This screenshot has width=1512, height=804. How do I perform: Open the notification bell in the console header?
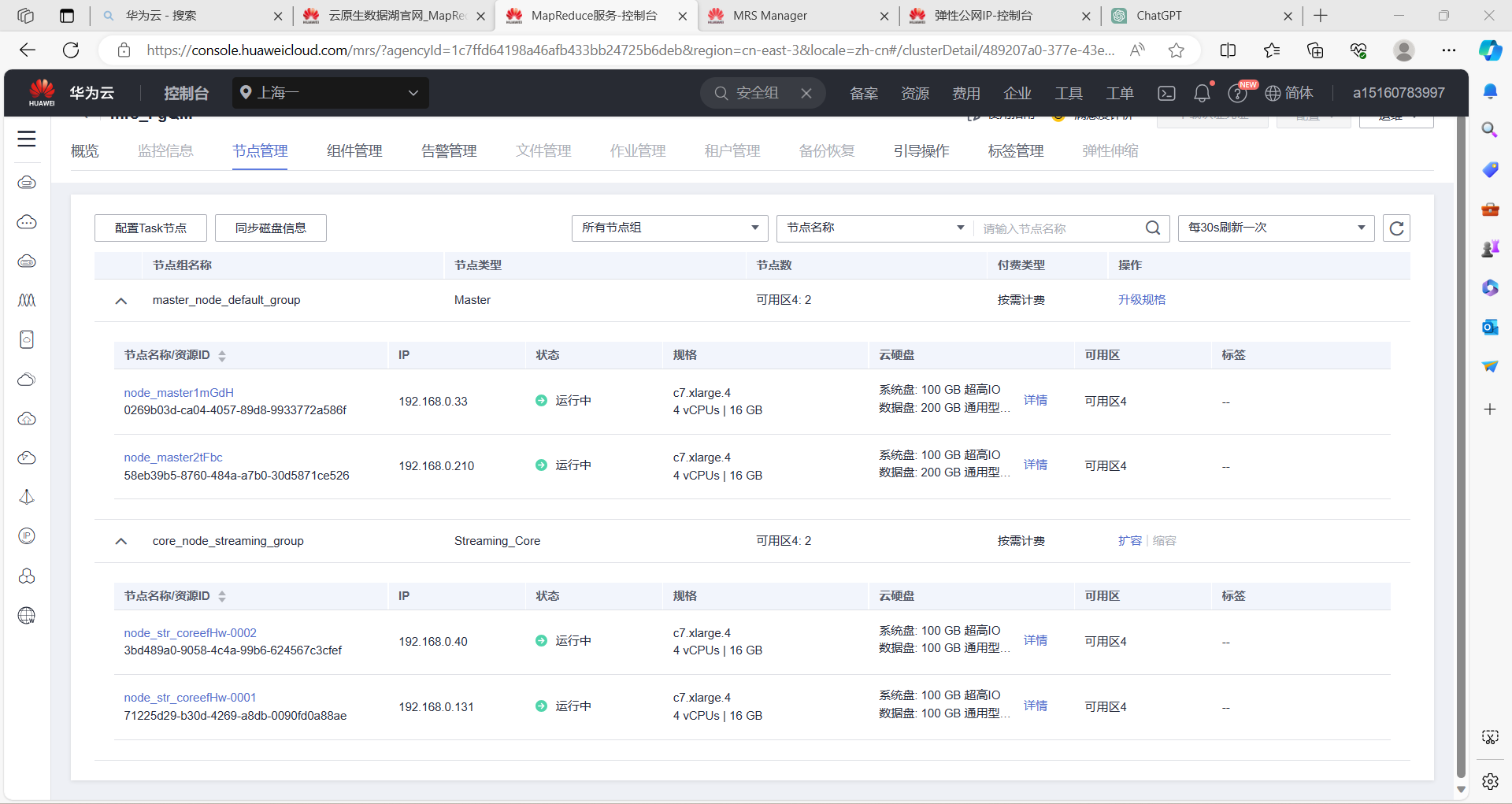[1202, 93]
